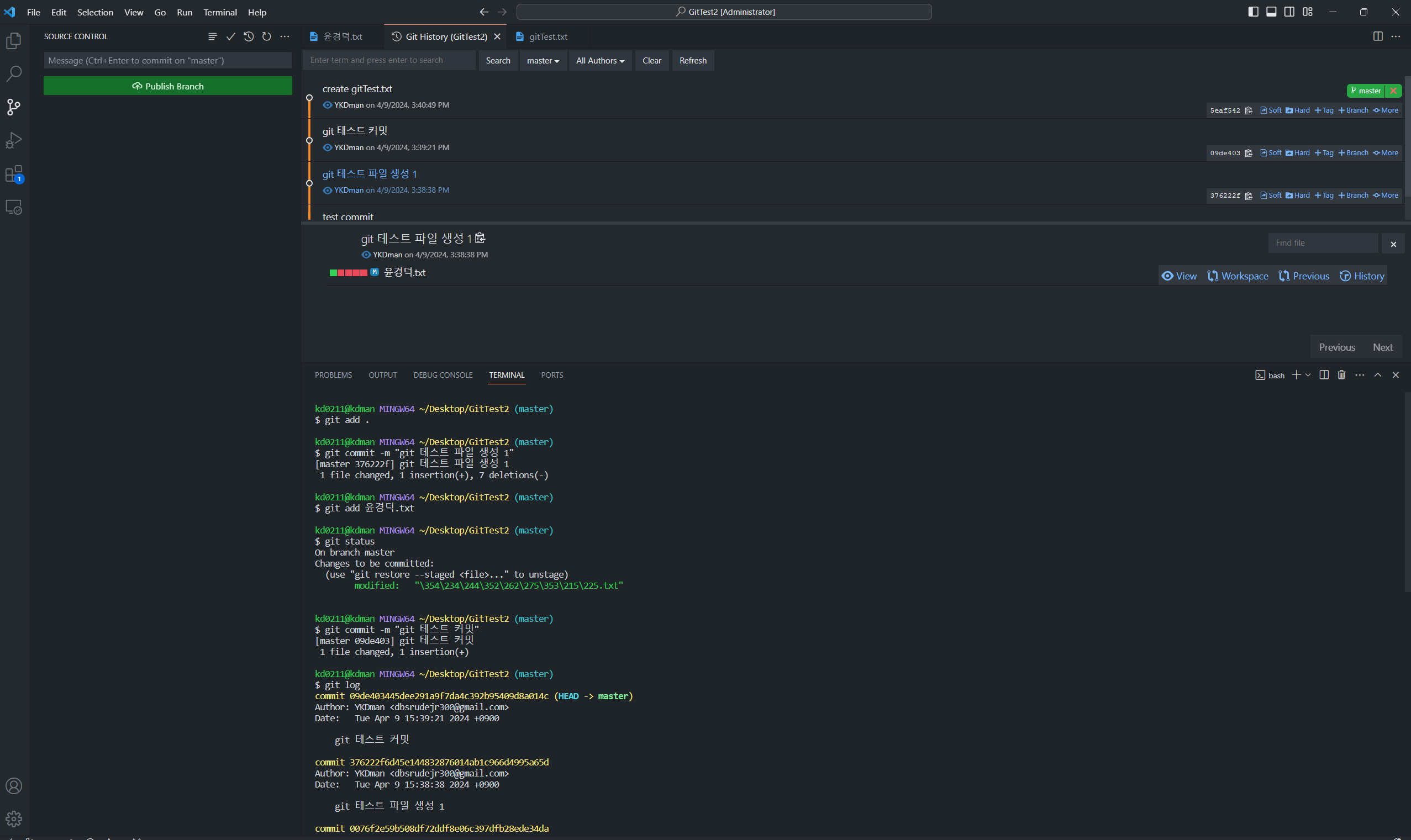Toggle secondary side bar layout icon

pos(1289,12)
